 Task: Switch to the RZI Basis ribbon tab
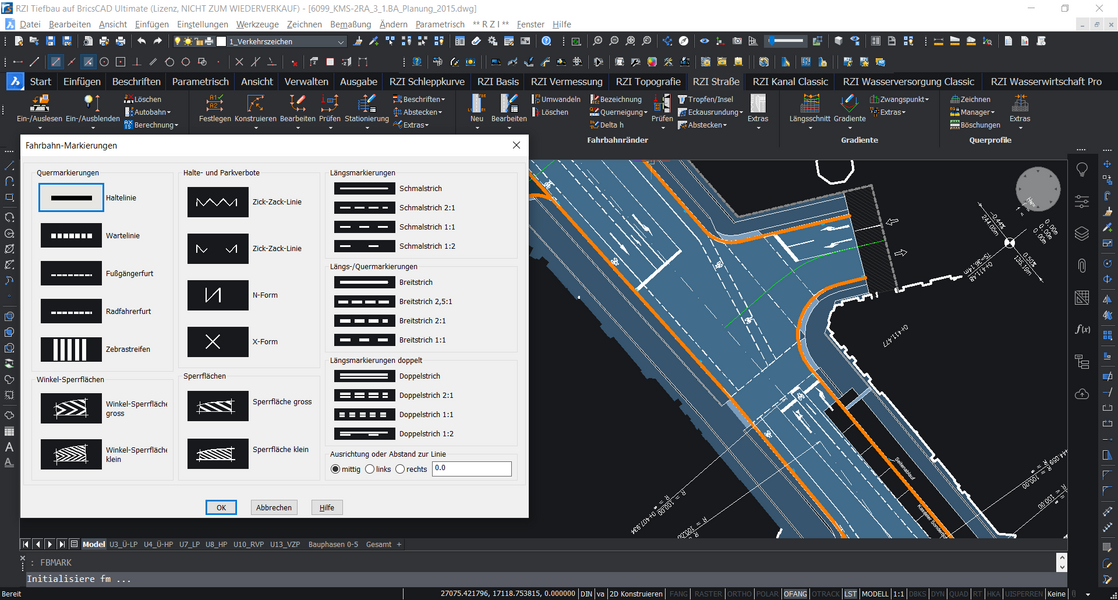498,81
